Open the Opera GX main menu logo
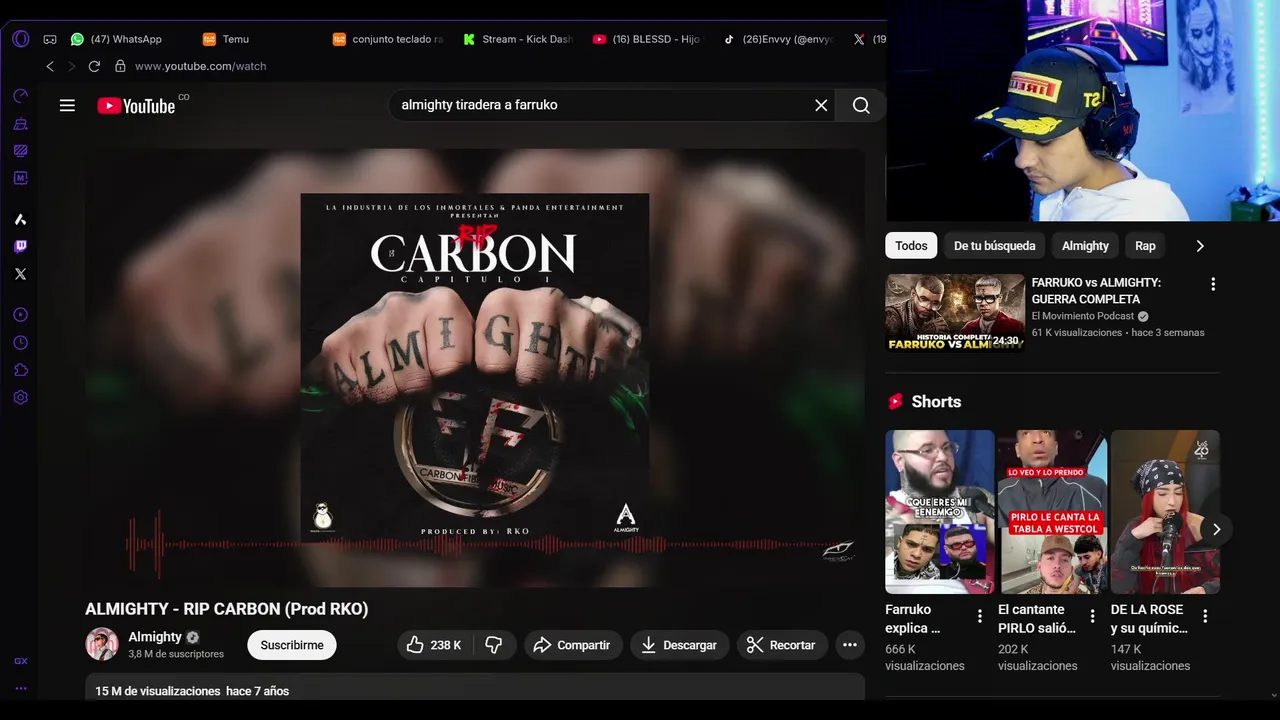The image size is (1280, 720). point(21,39)
